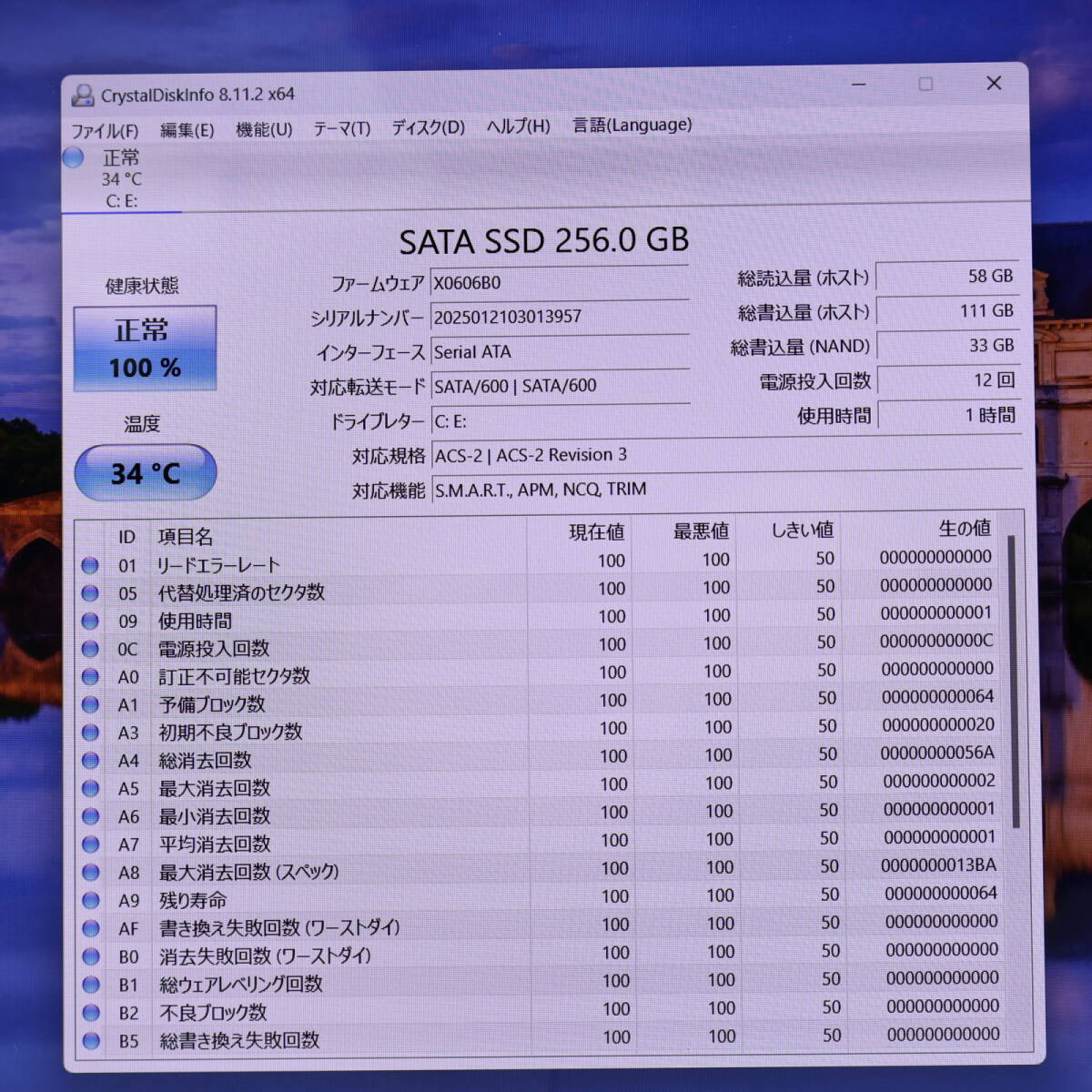1092x1092 pixels.
Task: Click status dot of row A4 総消去回数
Action: pyautogui.click(x=90, y=760)
